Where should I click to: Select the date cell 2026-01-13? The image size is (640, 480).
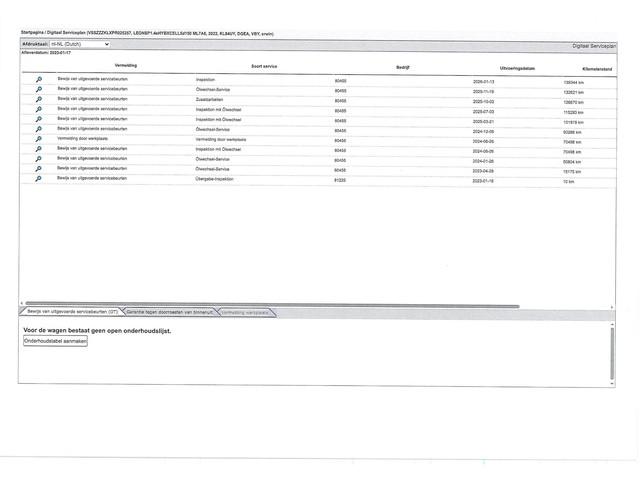pyautogui.click(x=483, y=82)
